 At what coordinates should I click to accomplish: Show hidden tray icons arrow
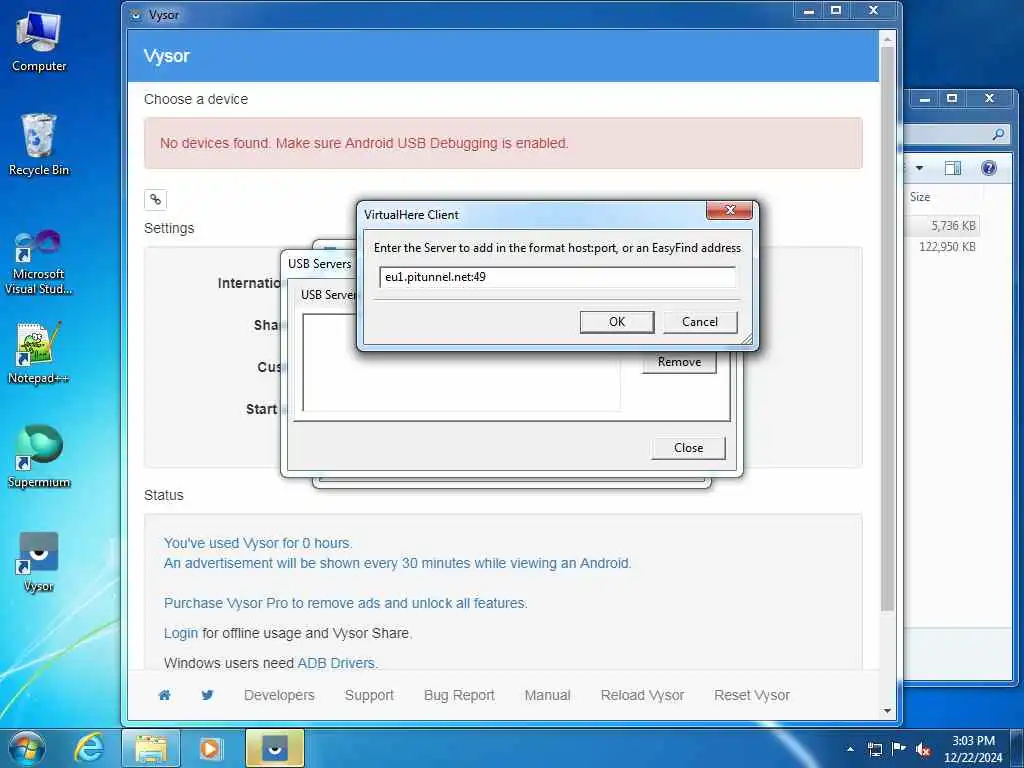tap(850, 749)
